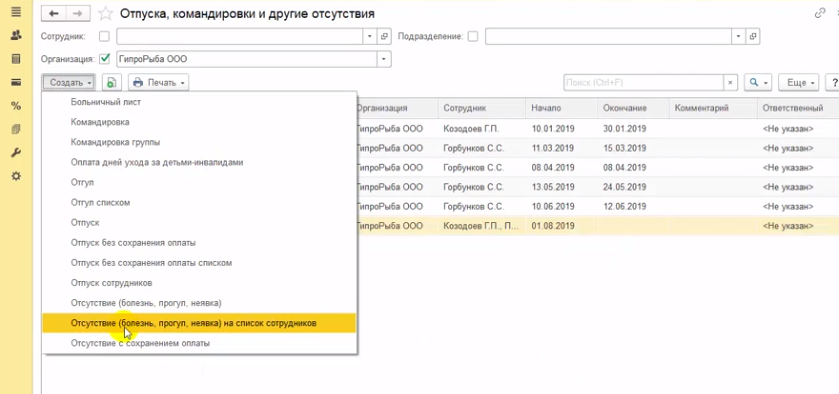Toggle the Сотрудник filter checkbox
839x394 pixels.
(104, 36)
